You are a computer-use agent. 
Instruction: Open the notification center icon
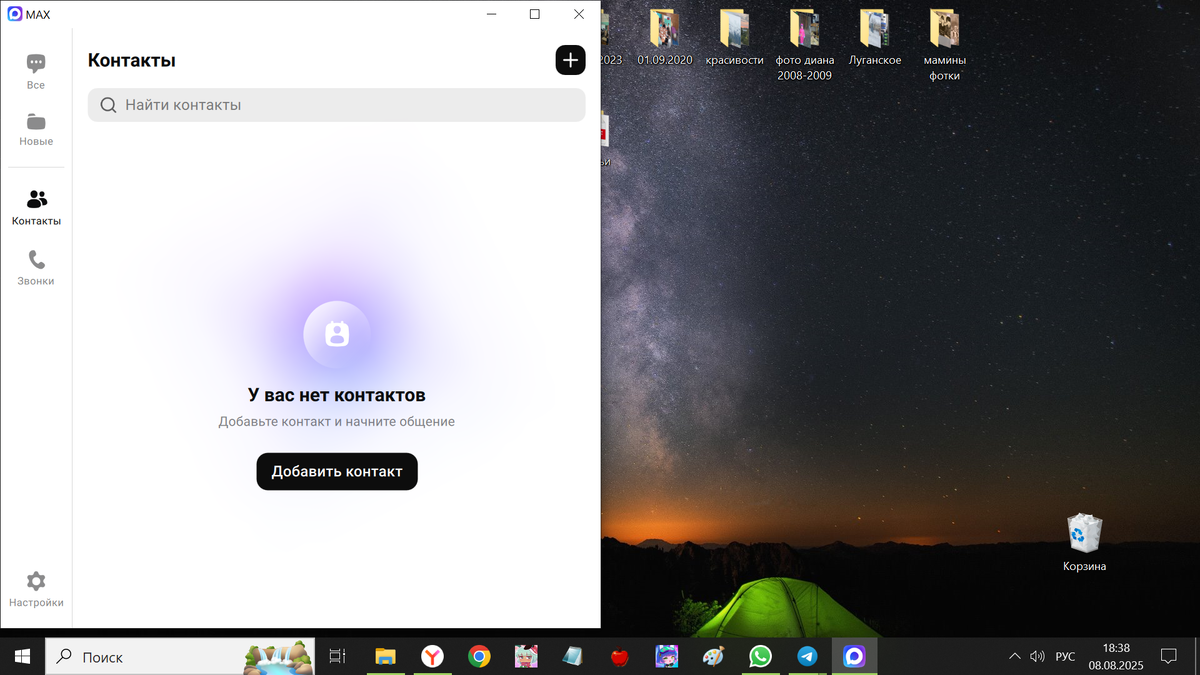[x=1168, y=657]
